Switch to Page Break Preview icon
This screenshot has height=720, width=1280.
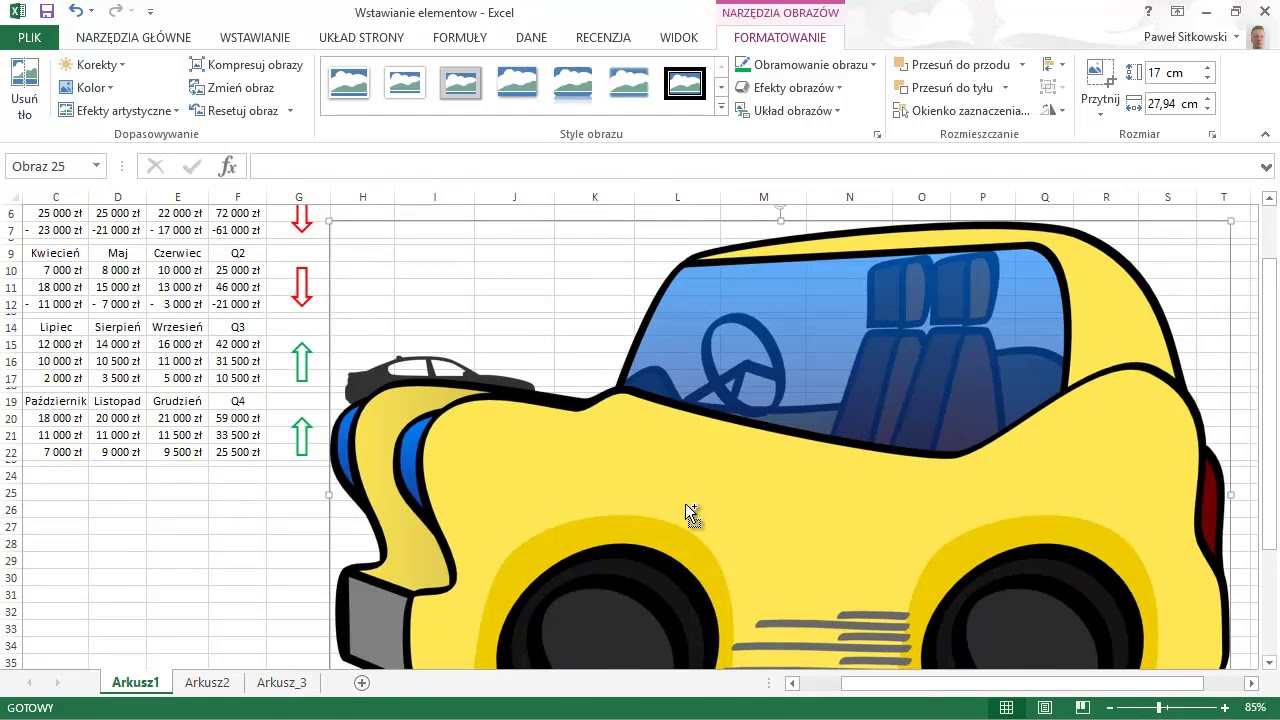point(1082,708)
